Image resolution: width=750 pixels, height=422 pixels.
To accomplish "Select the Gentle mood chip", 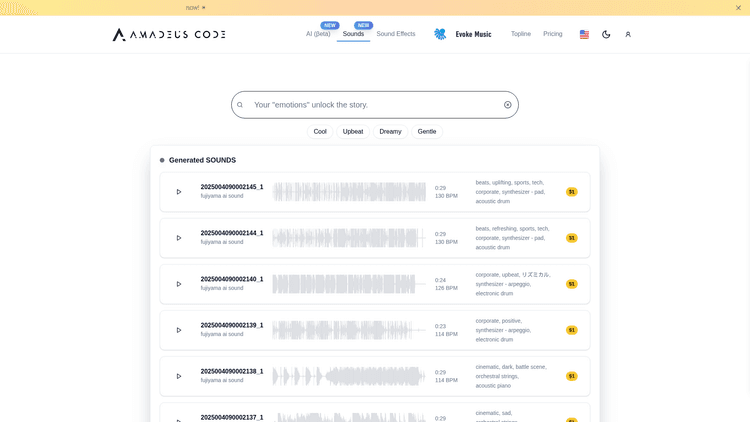I will (427, 132).
